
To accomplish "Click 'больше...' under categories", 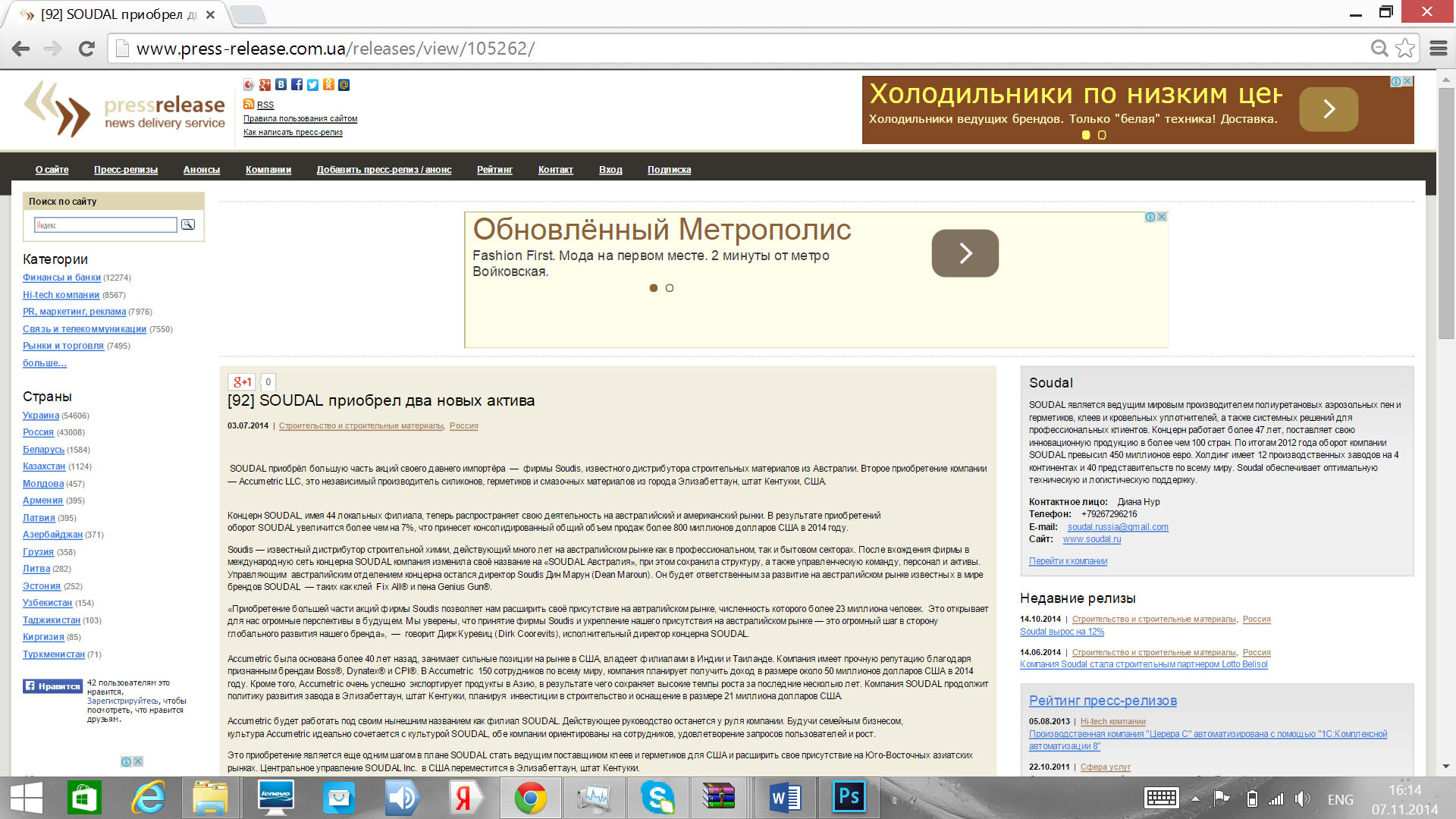I will tap(45, 363).
